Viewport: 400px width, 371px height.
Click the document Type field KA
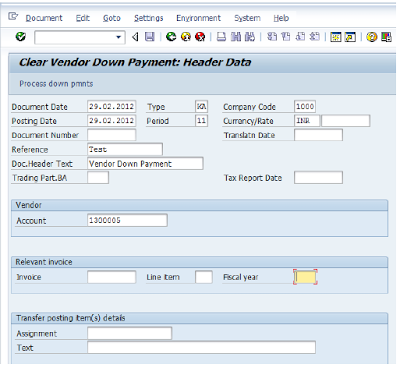201,107
